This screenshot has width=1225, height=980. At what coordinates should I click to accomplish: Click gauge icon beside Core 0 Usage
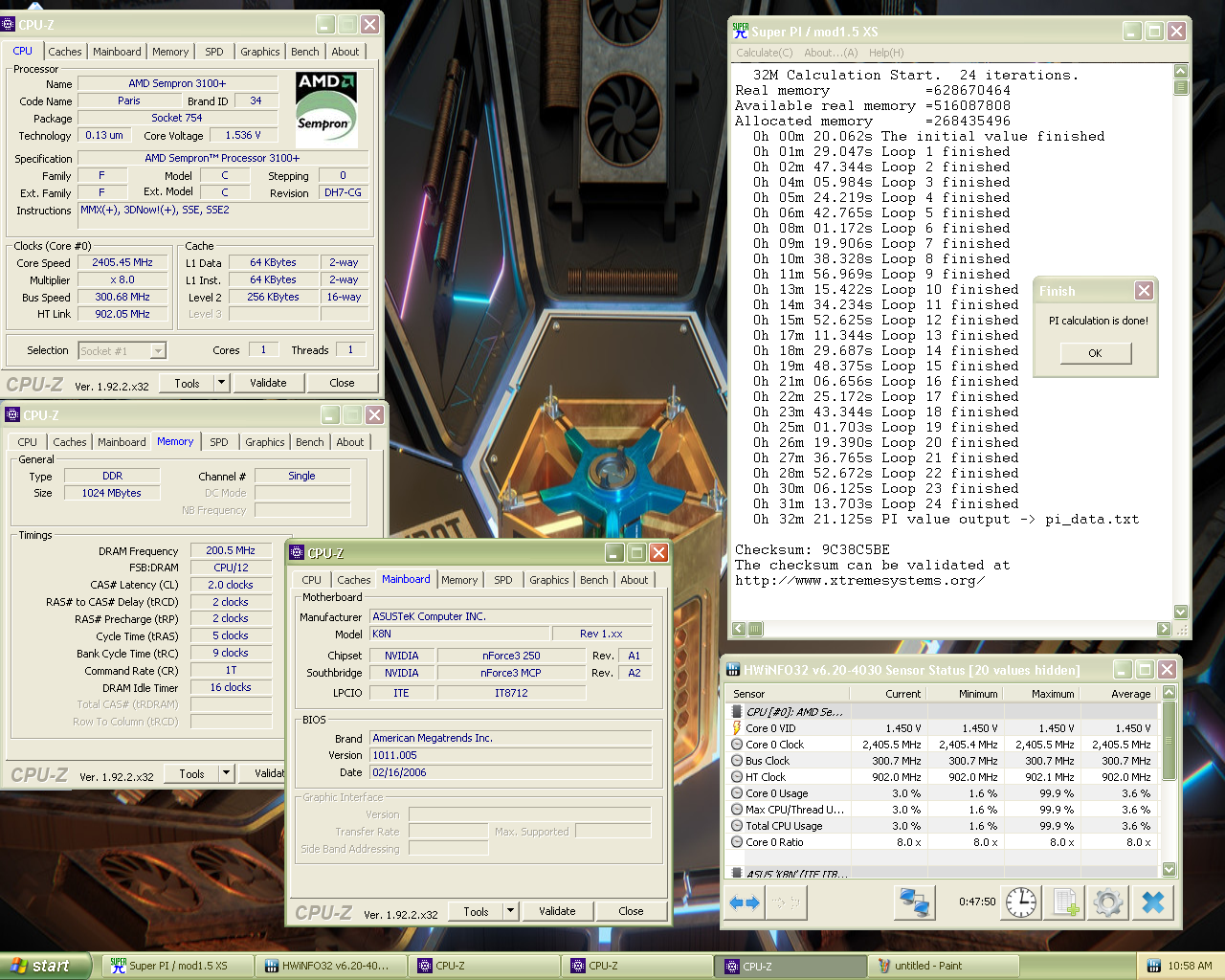pos(737,793)
